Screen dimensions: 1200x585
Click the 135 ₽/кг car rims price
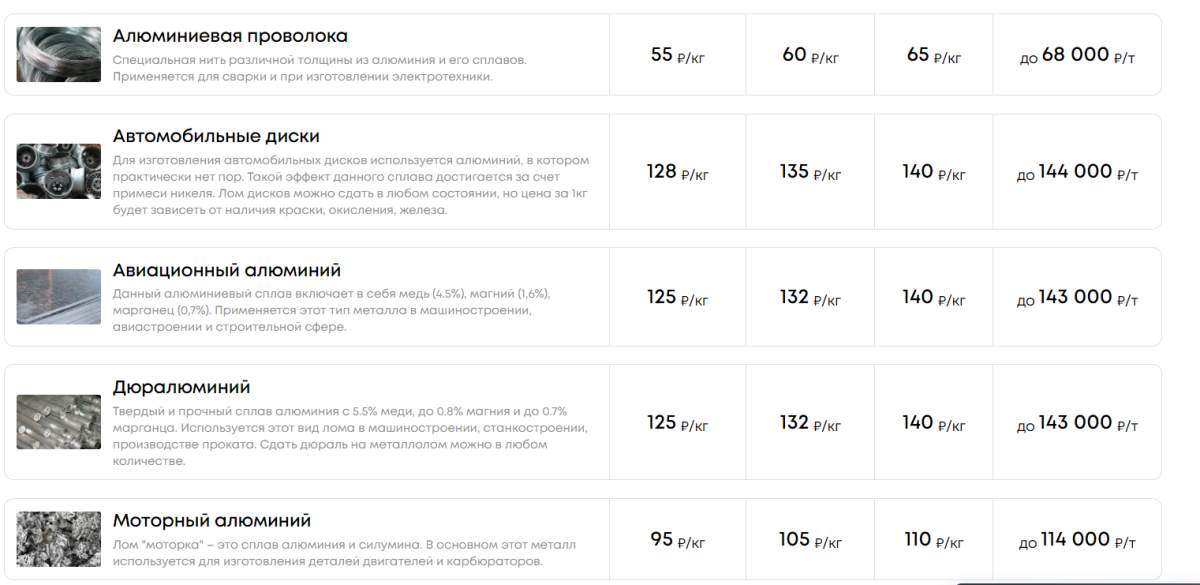[x=810, y=172]
